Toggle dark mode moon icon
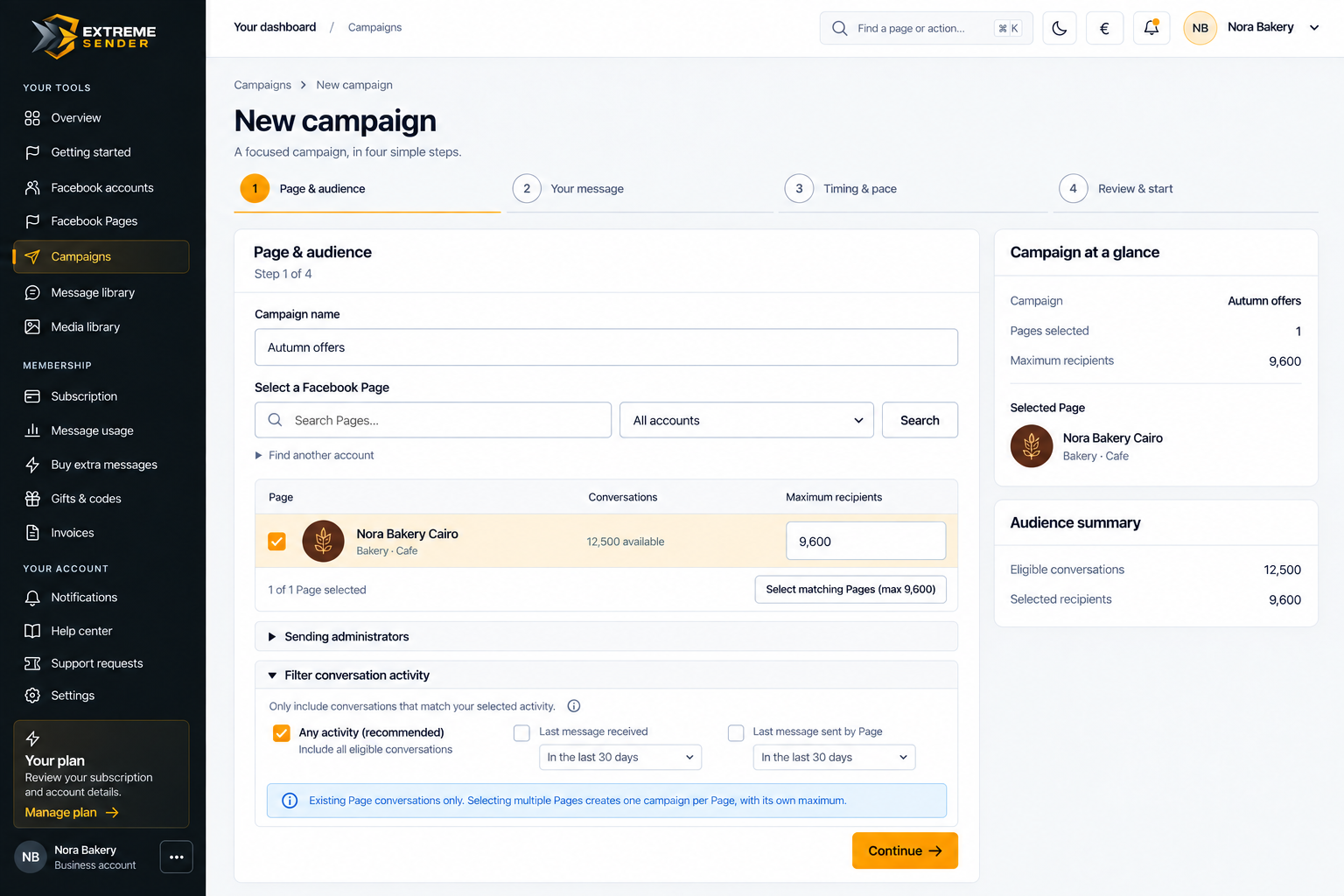 pos(1059,28)
